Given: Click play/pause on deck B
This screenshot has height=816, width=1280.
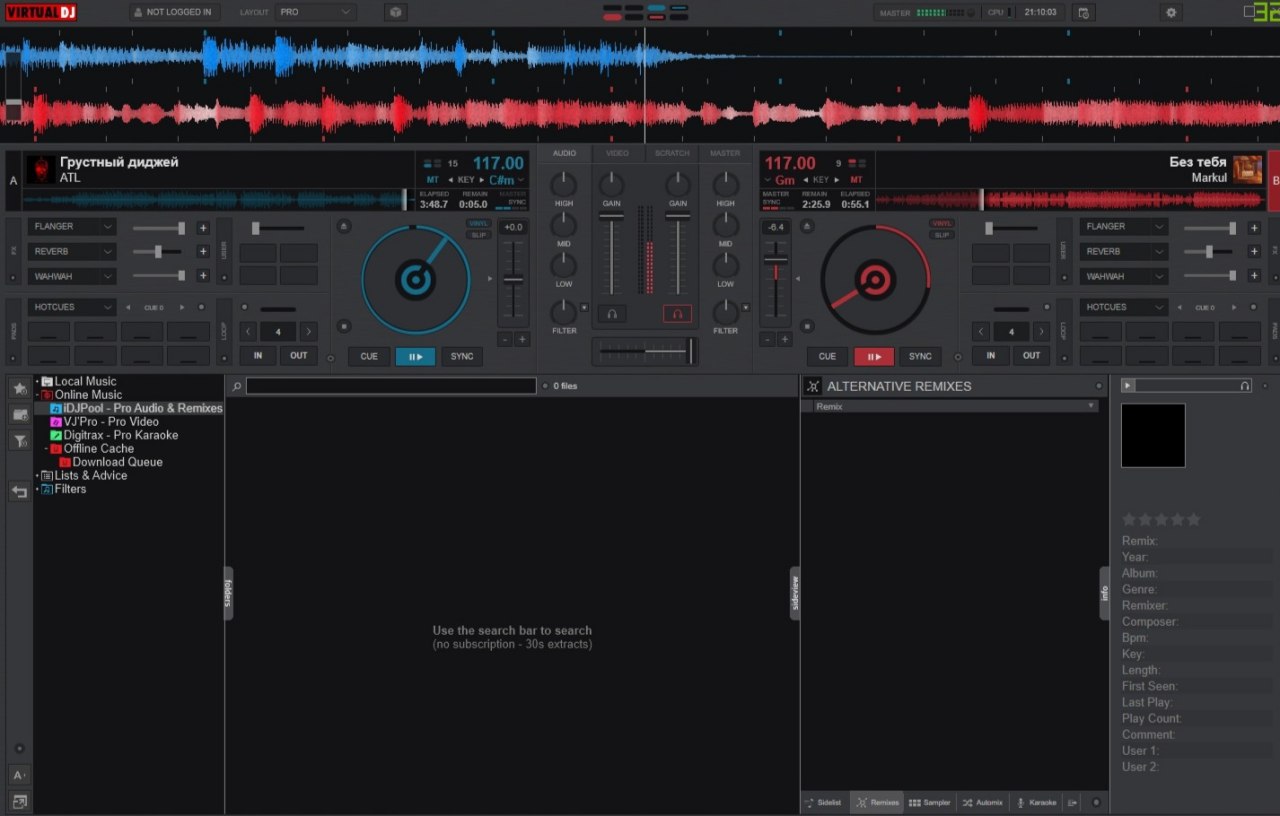Looking at the screenshot, I should [x=873, y=356].
